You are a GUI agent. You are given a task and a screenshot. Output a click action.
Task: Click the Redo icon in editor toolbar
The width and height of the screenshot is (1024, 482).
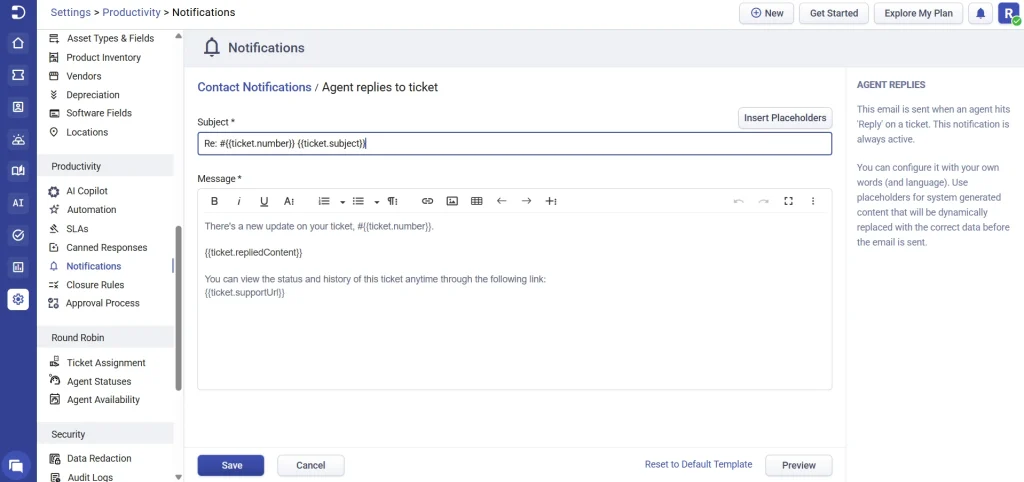tap(763, 201)
